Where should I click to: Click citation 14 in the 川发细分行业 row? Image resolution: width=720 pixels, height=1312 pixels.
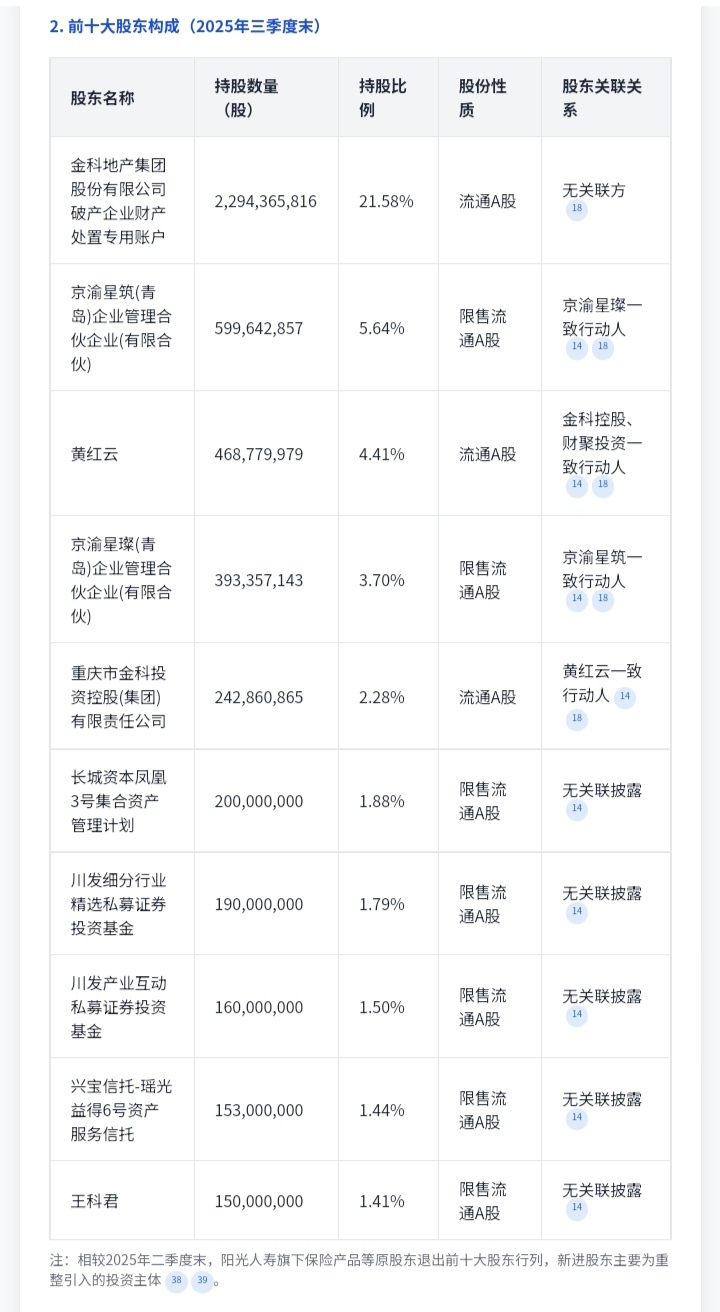click(576, 913)
